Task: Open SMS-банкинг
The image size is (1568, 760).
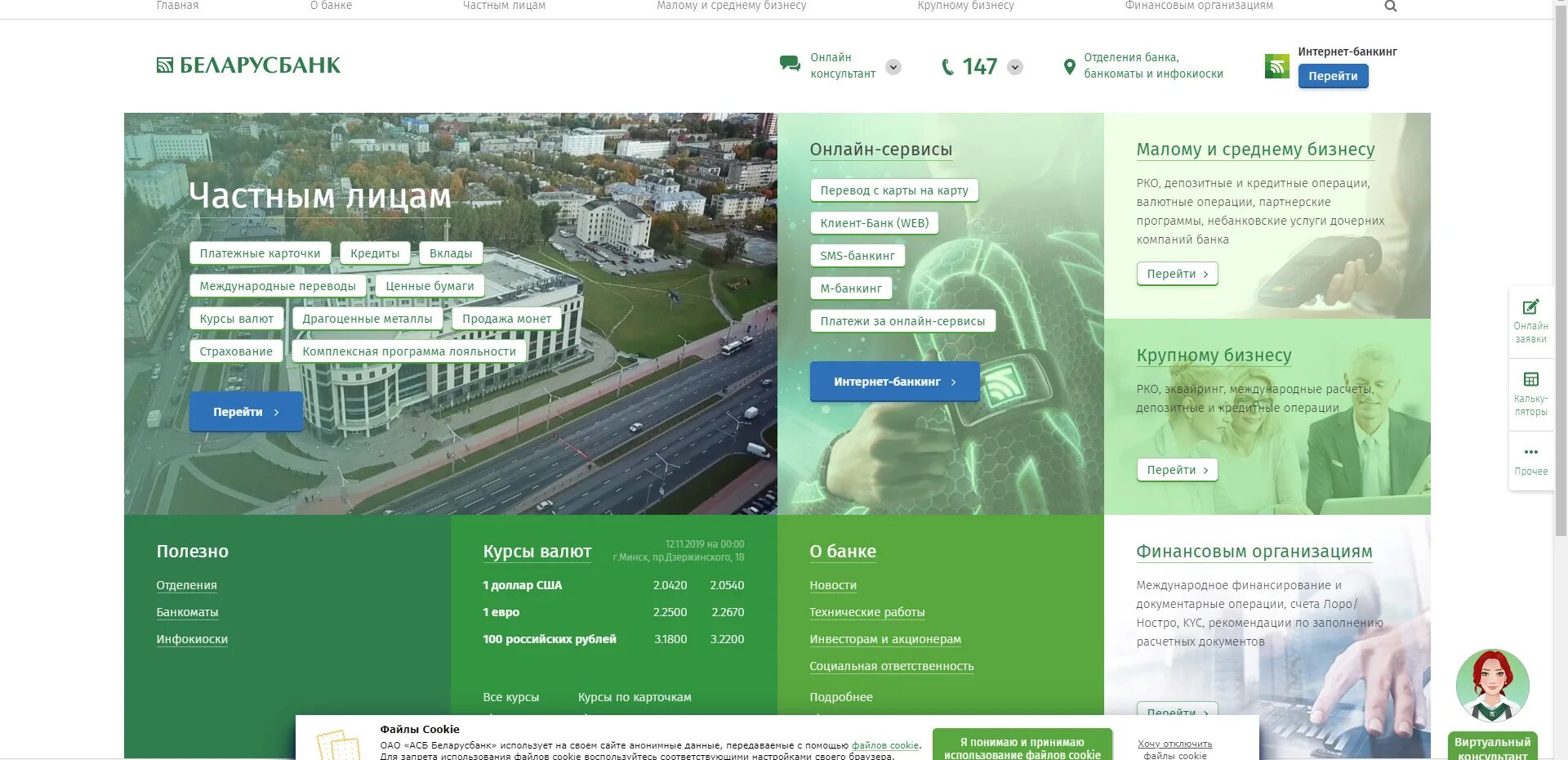Action: pyautogui.click(x=857, y=256)
